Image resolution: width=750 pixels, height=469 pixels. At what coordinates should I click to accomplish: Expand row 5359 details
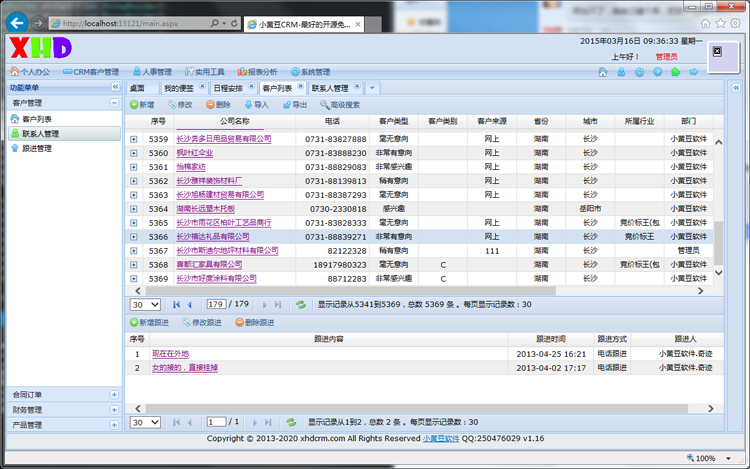point(133,139)
